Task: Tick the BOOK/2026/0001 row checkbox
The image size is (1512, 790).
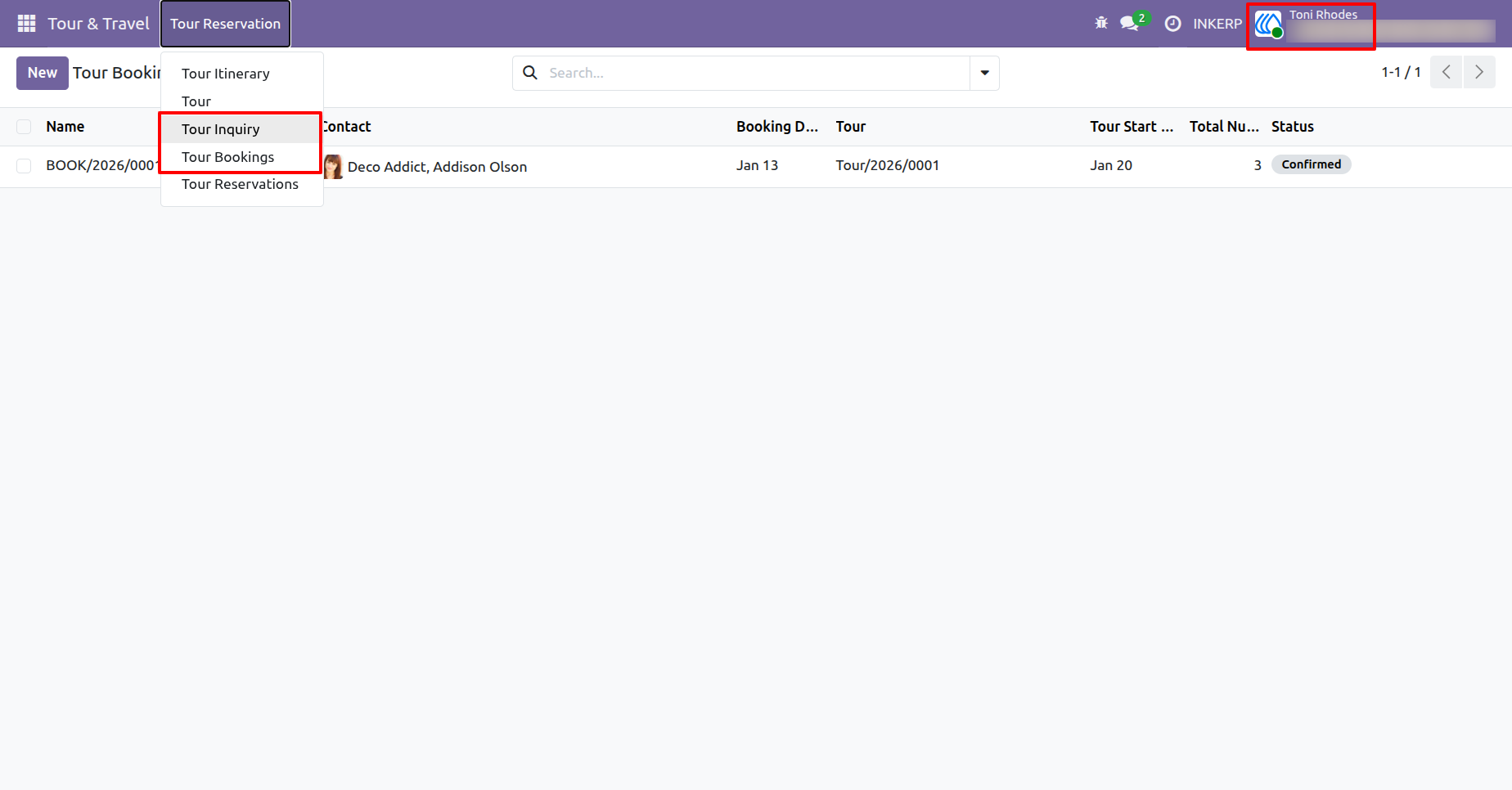Action: pyautogui.click(x=24, y=166)
